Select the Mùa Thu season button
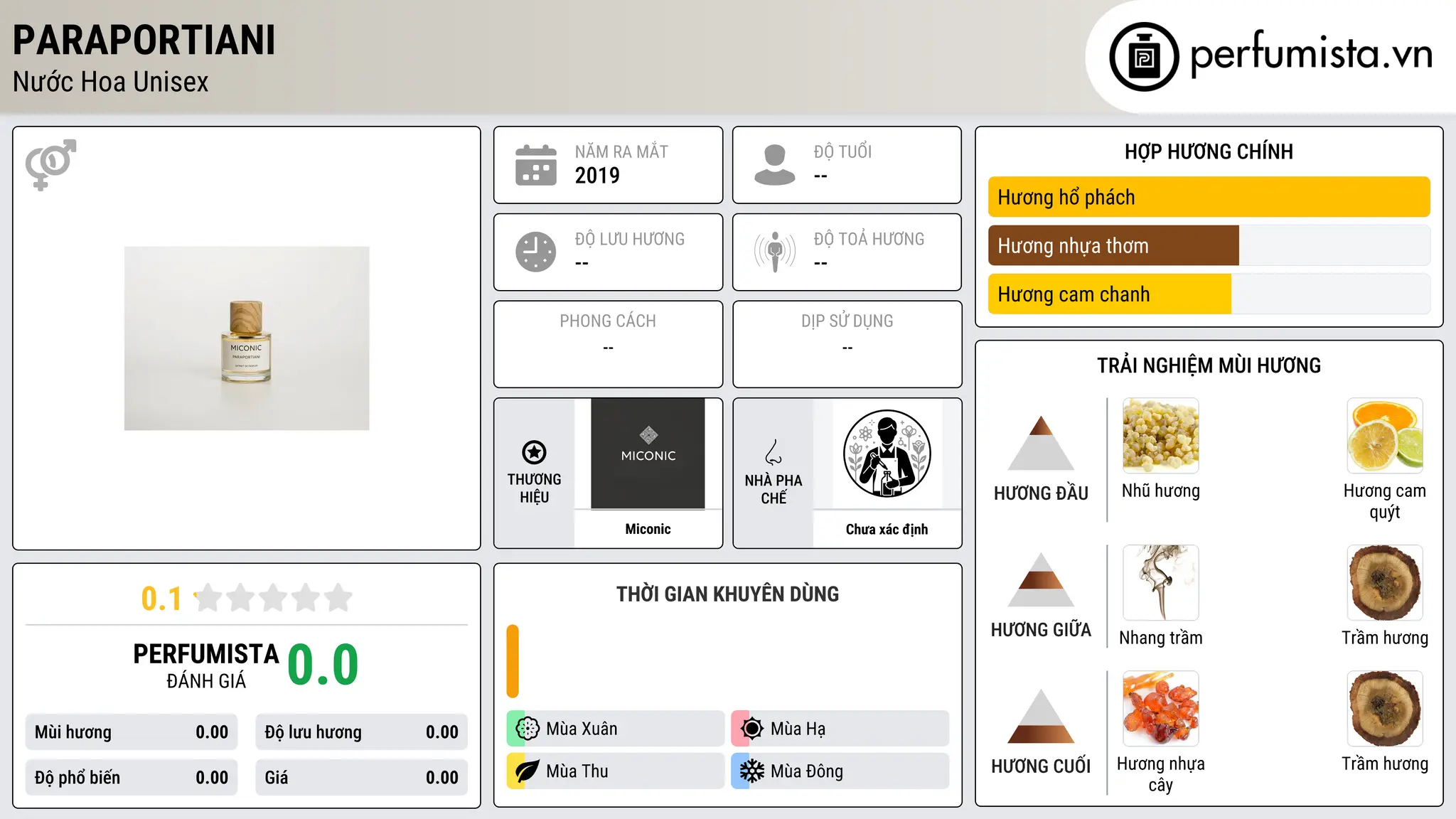This screenshot has height=819, width=1456. (x=616, y=771)
